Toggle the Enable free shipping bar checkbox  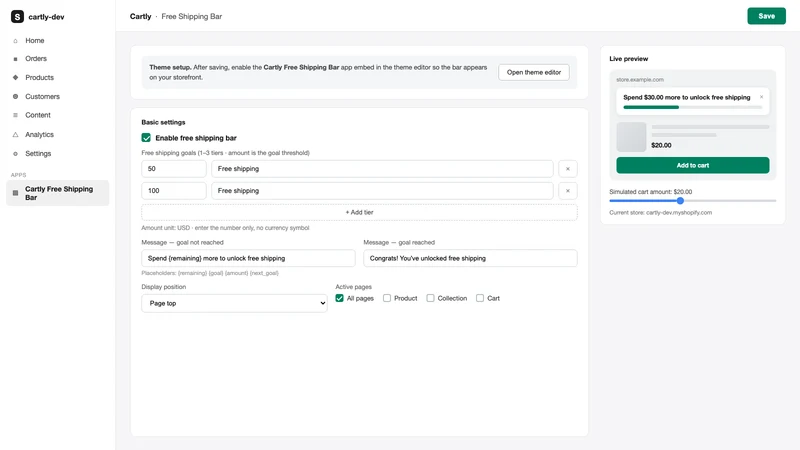[x=146, y=138]
